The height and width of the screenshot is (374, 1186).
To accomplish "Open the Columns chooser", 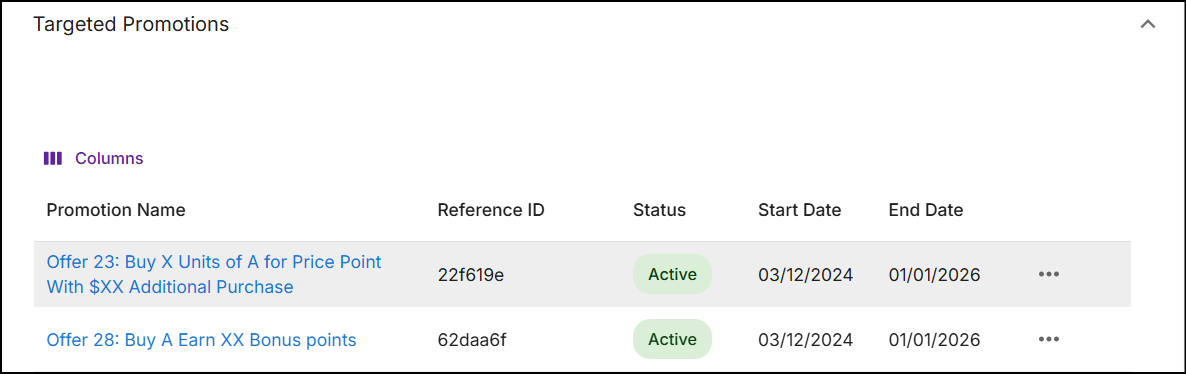I will (x=94, y=159).
